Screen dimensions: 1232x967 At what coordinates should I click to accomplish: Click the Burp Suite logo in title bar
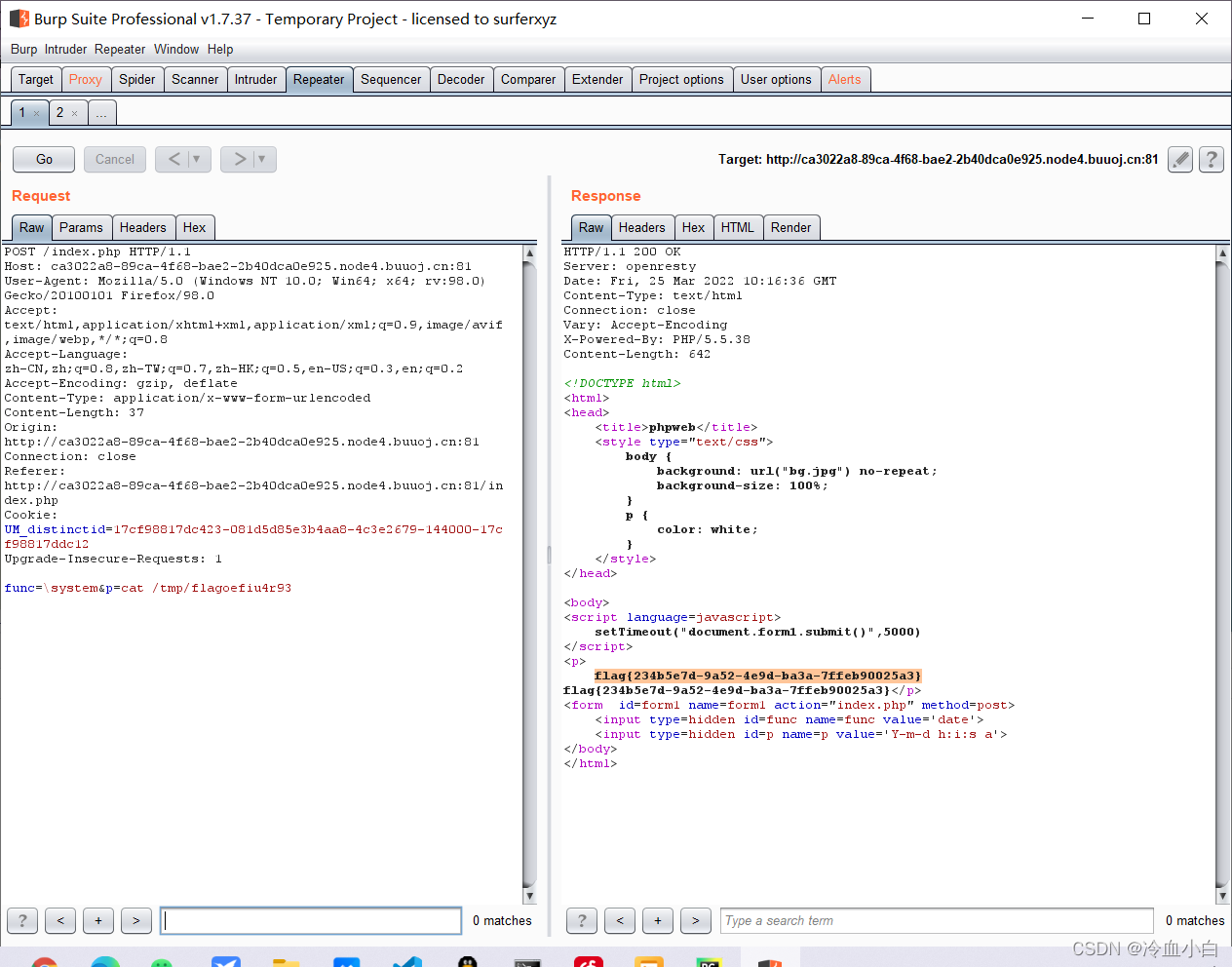[x=19, y=19]
